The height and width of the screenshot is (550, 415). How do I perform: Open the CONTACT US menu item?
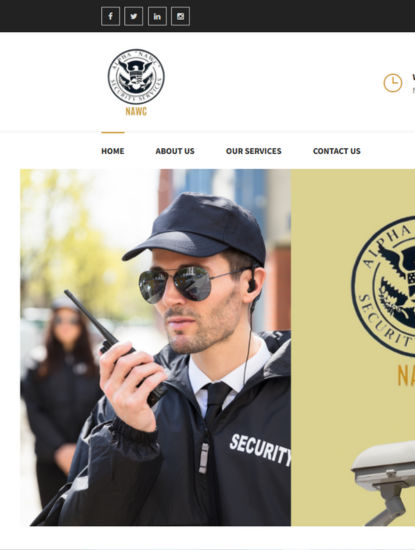(x=337, y=151)
